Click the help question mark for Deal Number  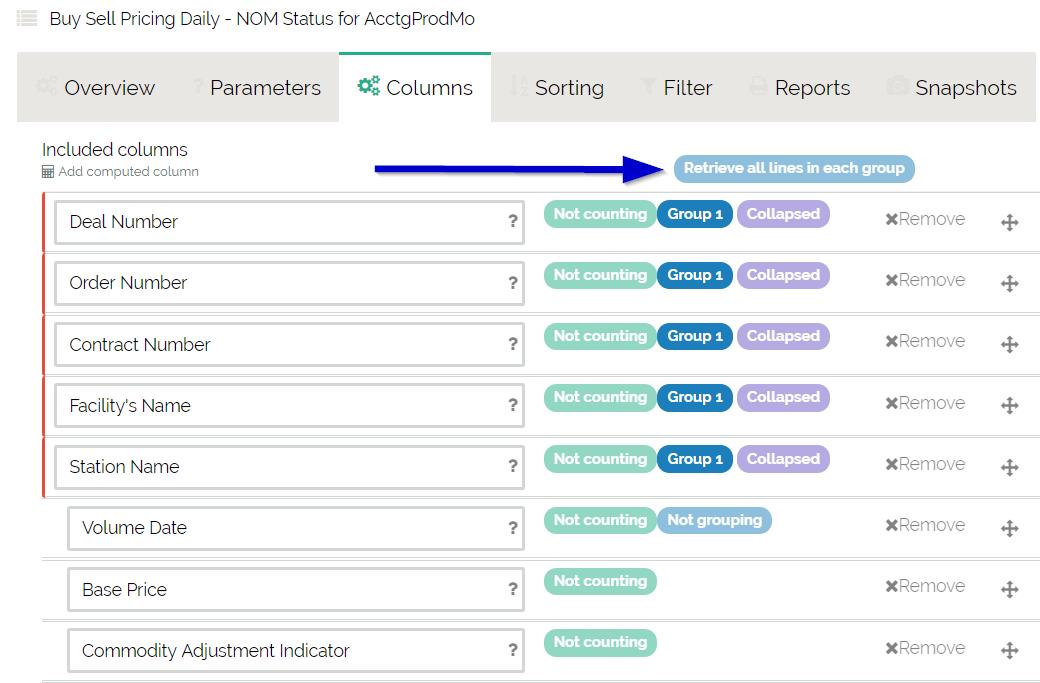513,222
